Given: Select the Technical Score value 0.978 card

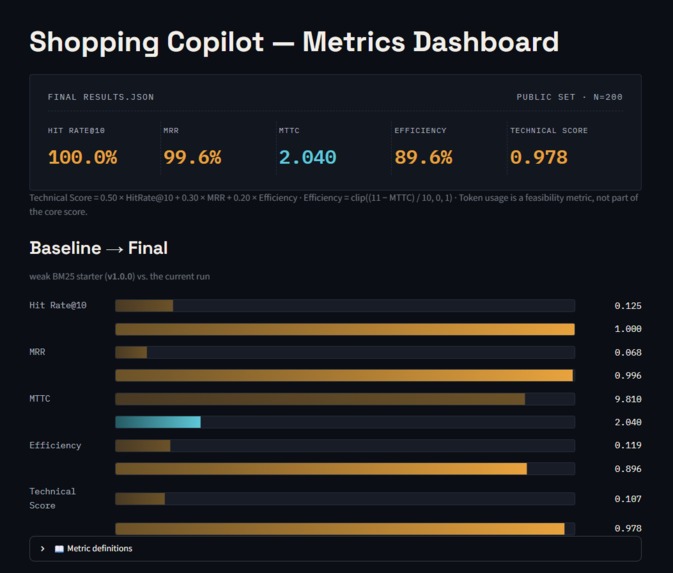Looking at the screenshot, I should click(x=539, y=157).
